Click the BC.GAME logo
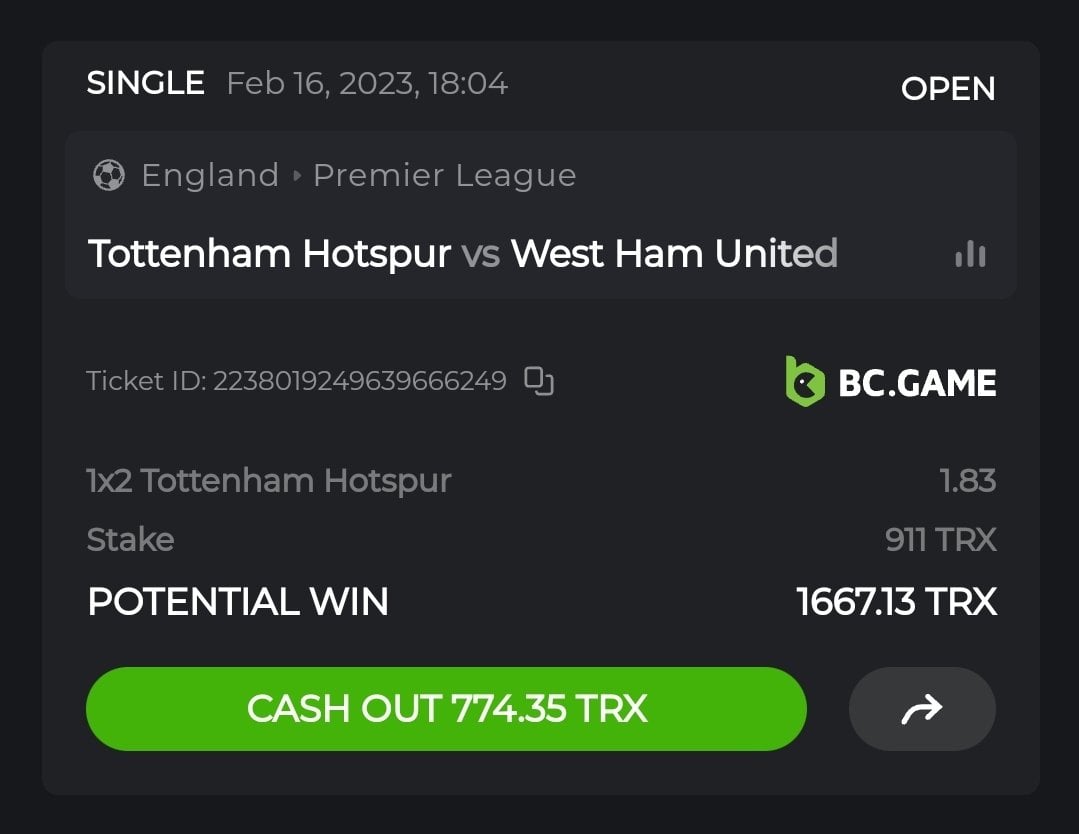1079x834 pixels. 891,382
